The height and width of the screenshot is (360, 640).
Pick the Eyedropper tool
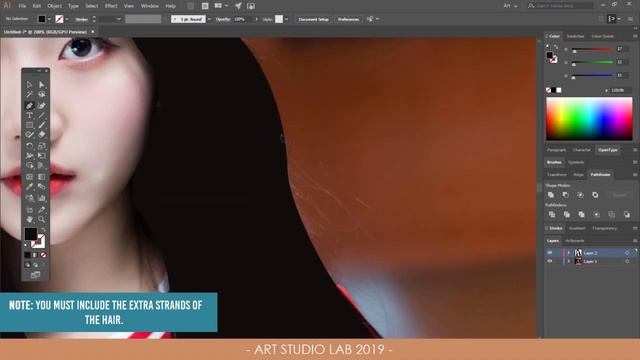(x=29, y=187)
